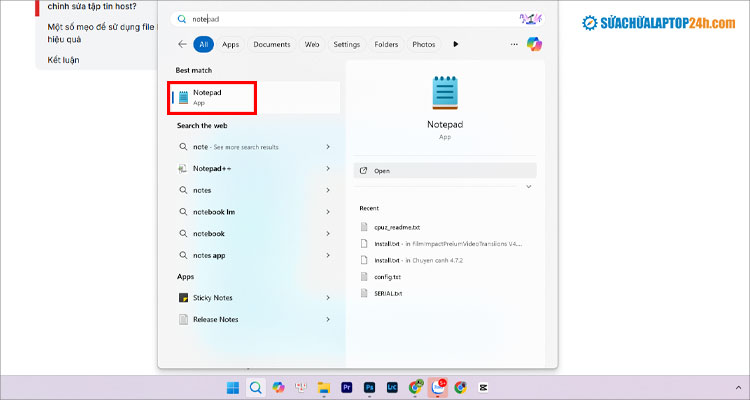Screen dimensions: 750x400
Task: Switch to the Photos filter tab
Action: [x=424, y=44]
